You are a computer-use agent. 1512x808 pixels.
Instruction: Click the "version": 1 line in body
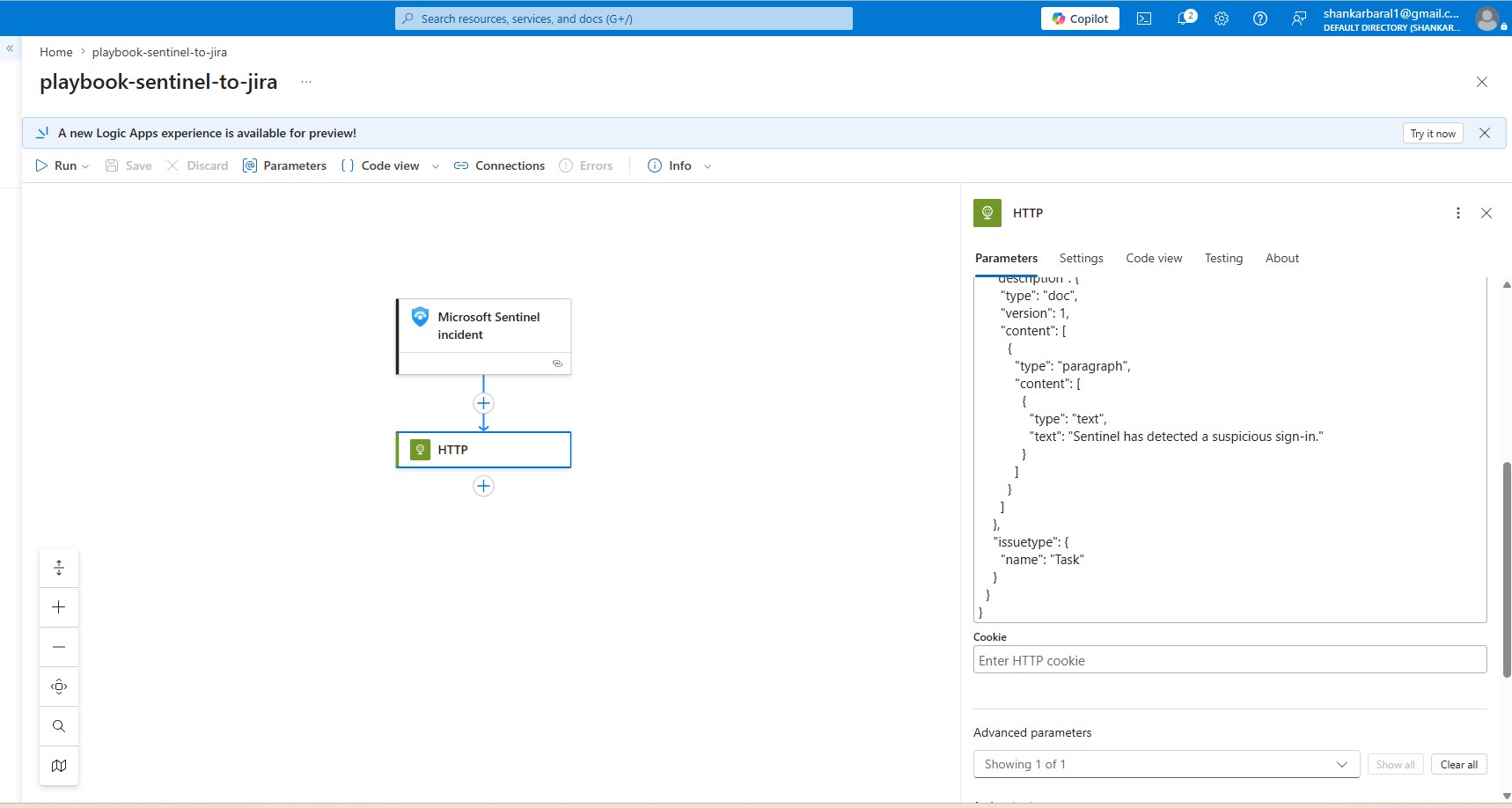[1035, 313]
